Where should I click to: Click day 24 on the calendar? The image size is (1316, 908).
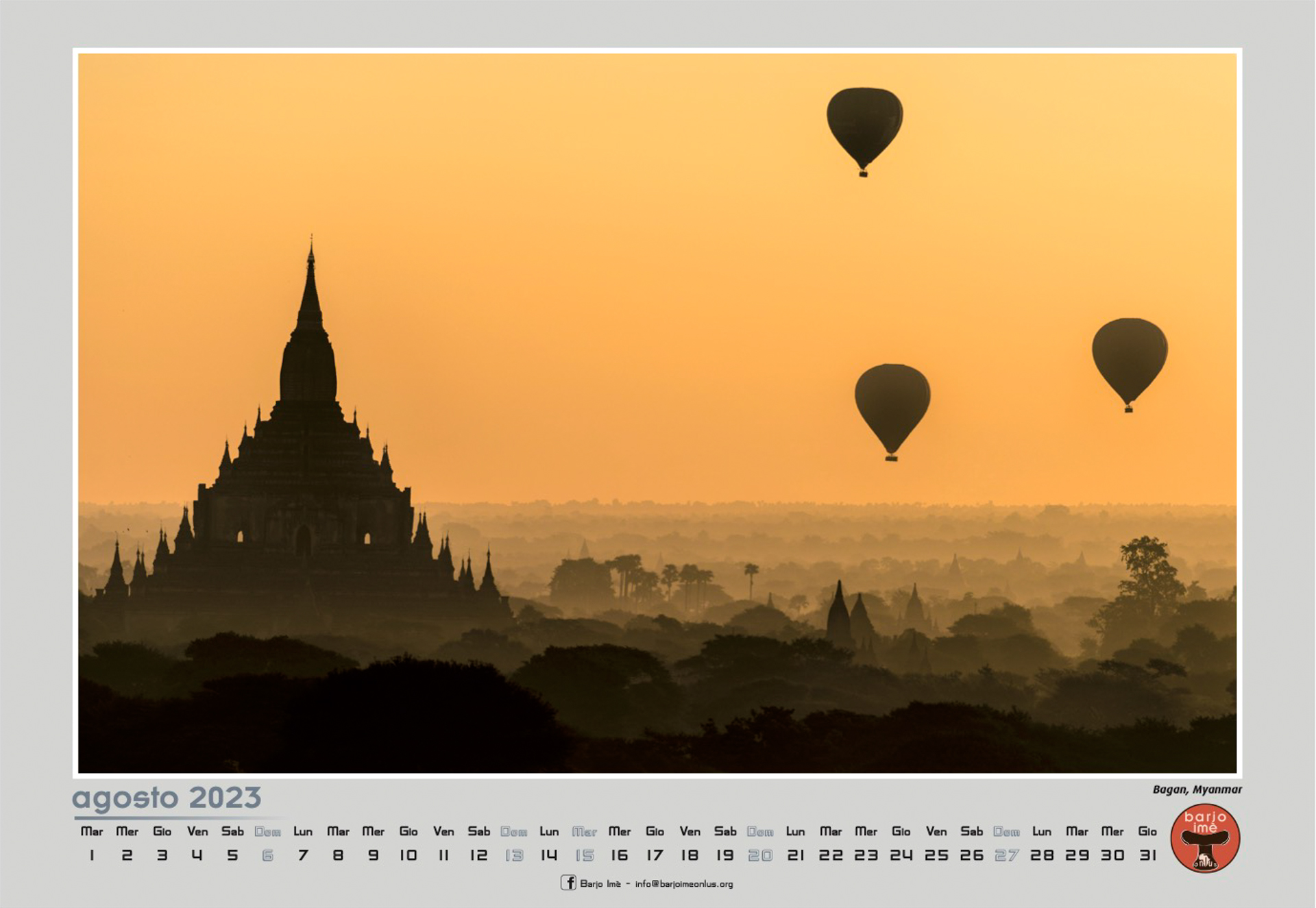tap(901, 855)
